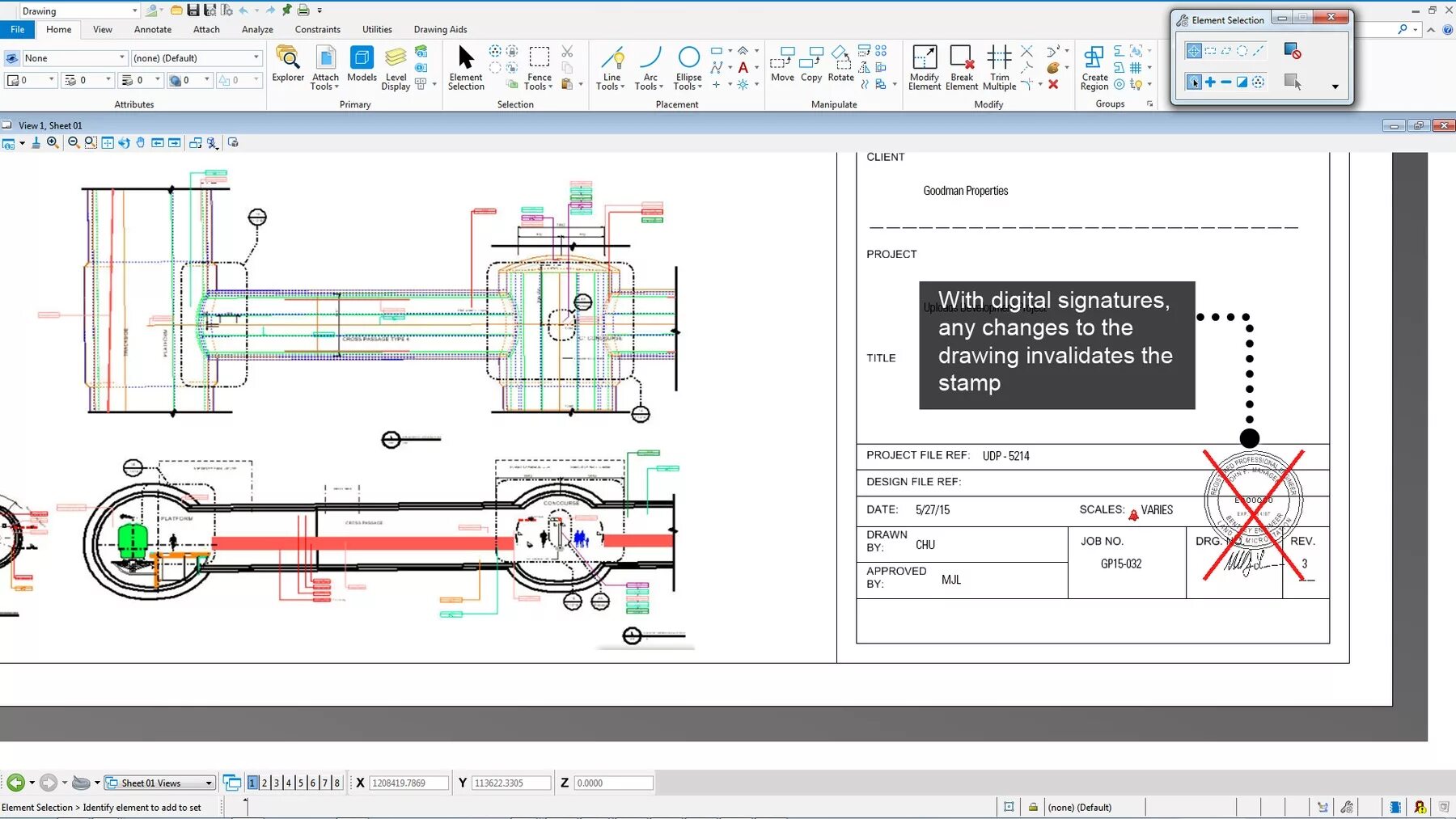Click Disable Handles icon in Element Selection window

(1293, 51)
